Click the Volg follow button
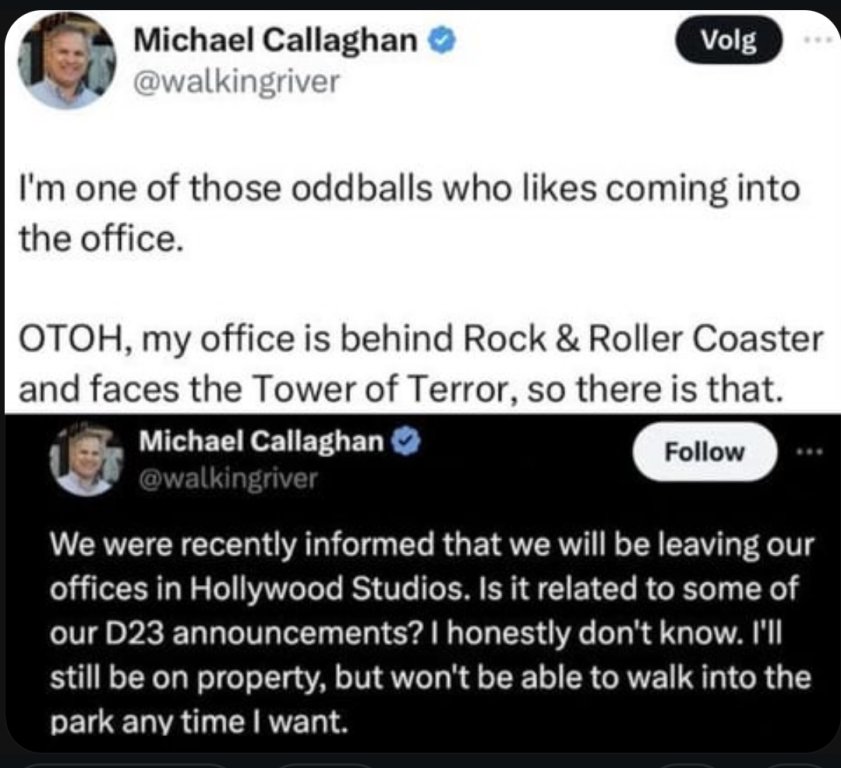 click(x=728, y=40)
